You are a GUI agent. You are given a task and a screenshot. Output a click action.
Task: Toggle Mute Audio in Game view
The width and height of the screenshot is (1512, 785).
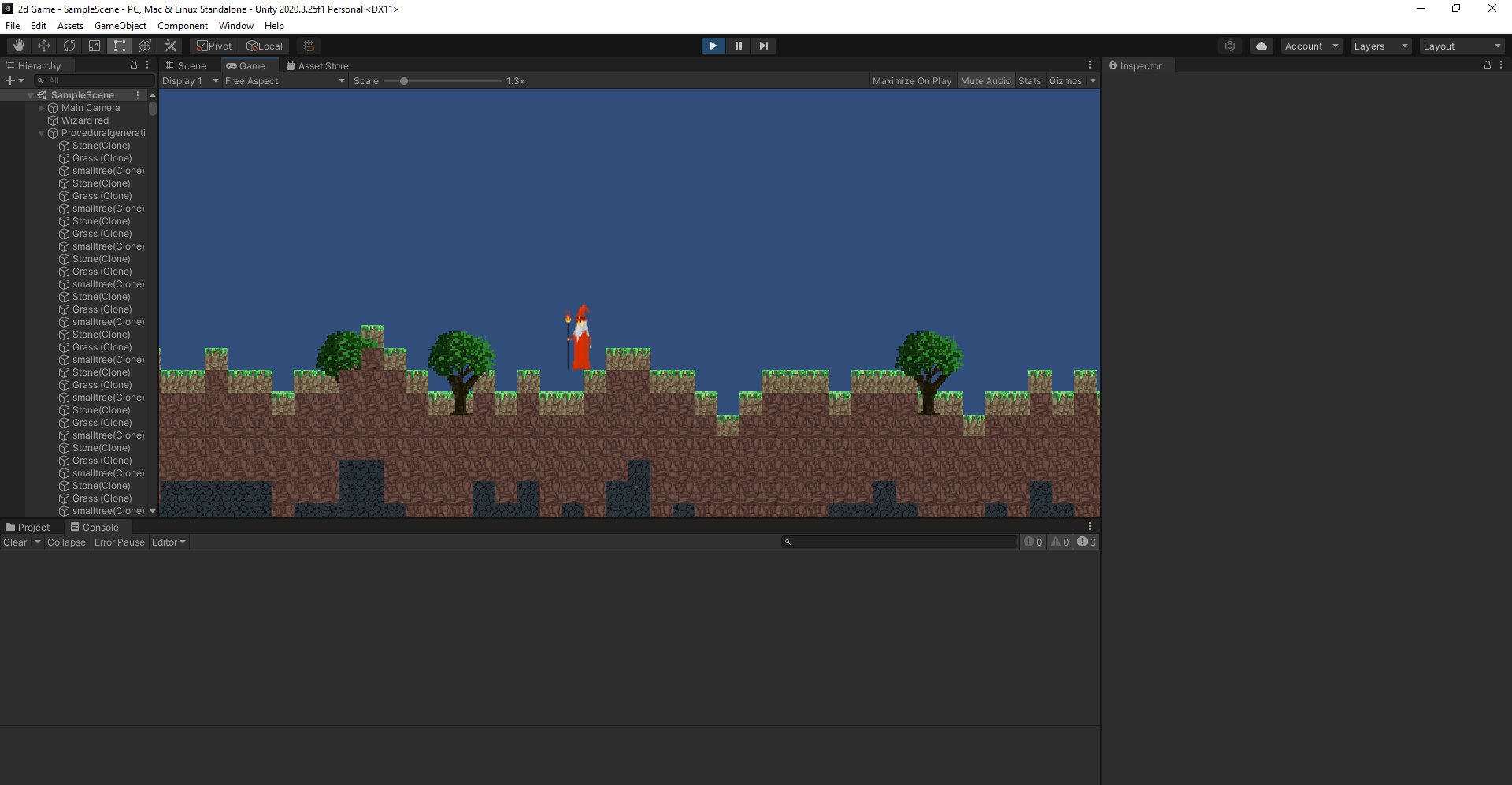[985, 81]
